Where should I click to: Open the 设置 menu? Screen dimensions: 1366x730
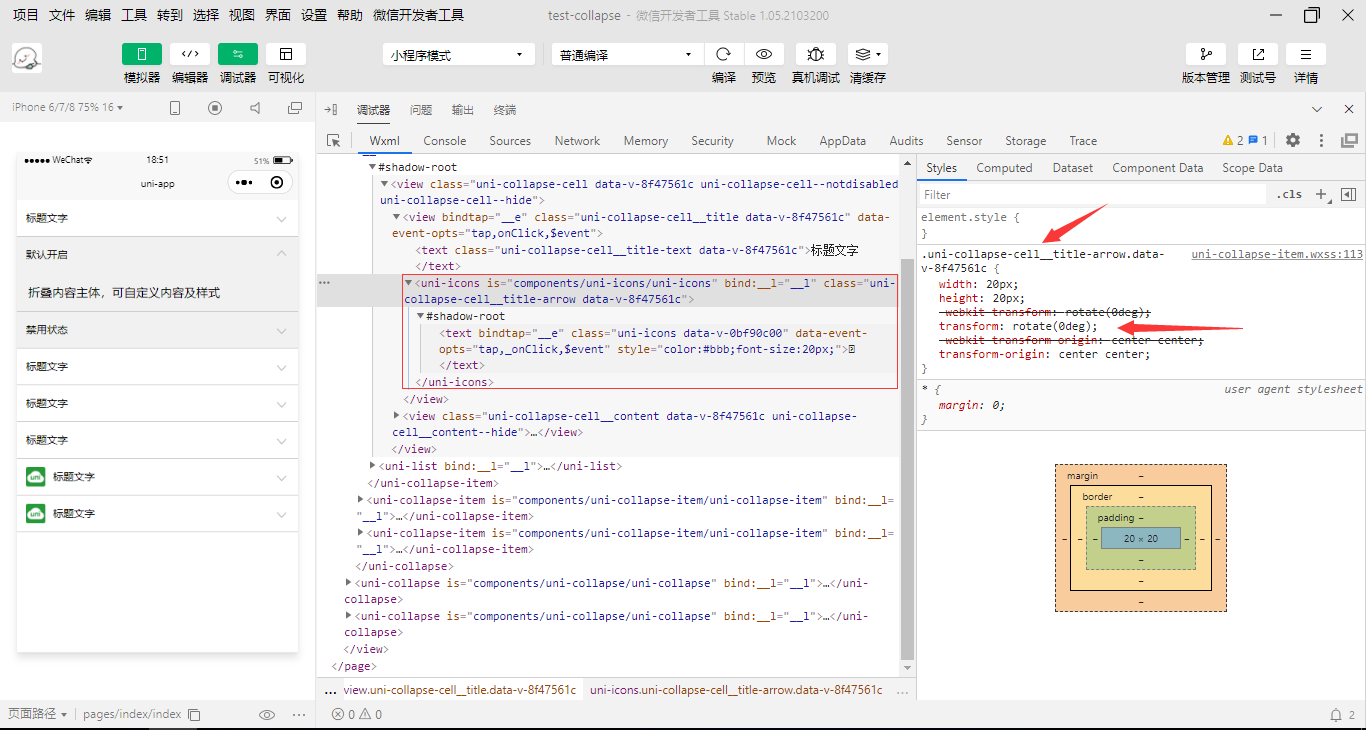(313, 15)
